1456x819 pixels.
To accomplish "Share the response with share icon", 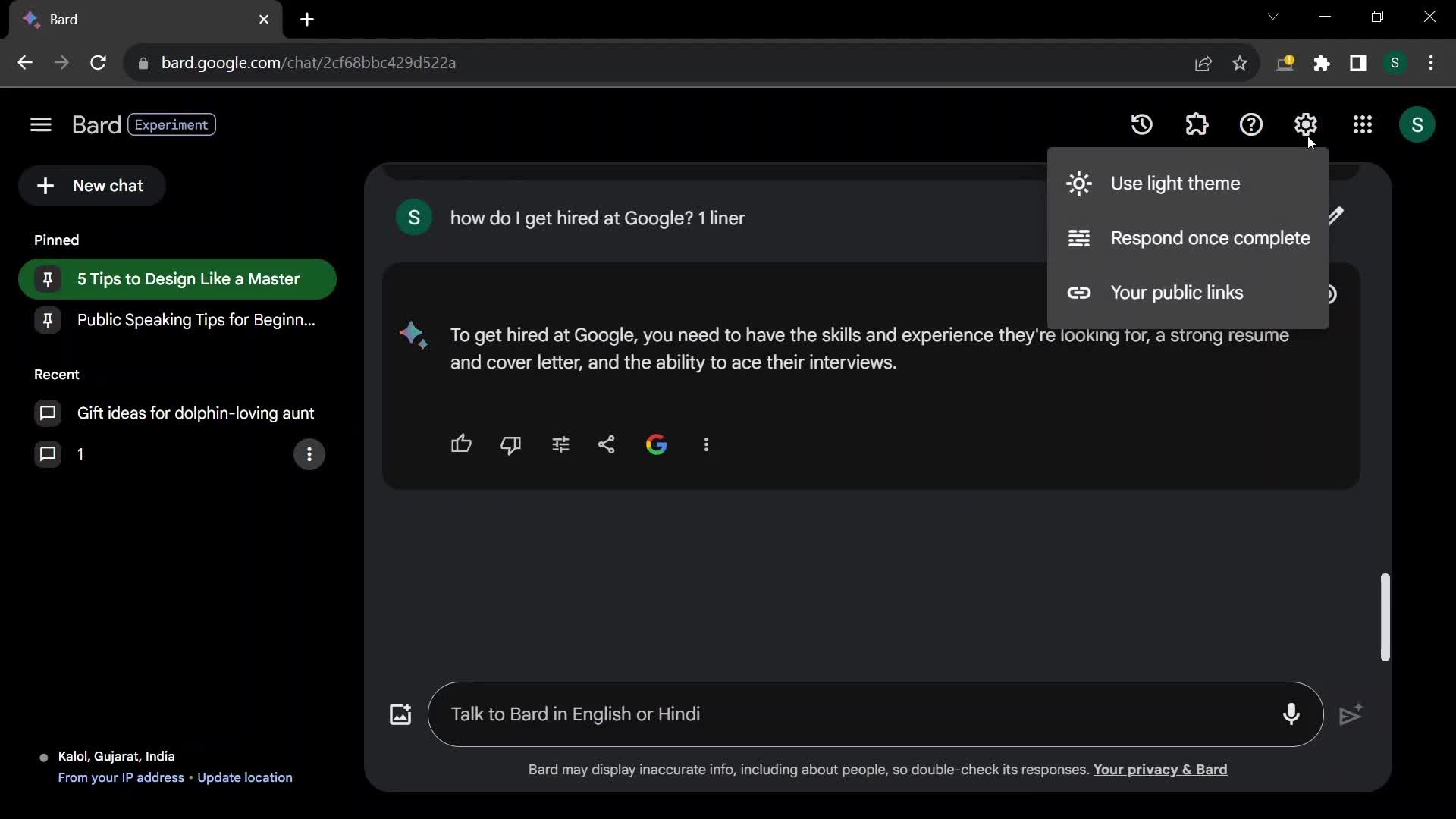I will tap(607, 444).
